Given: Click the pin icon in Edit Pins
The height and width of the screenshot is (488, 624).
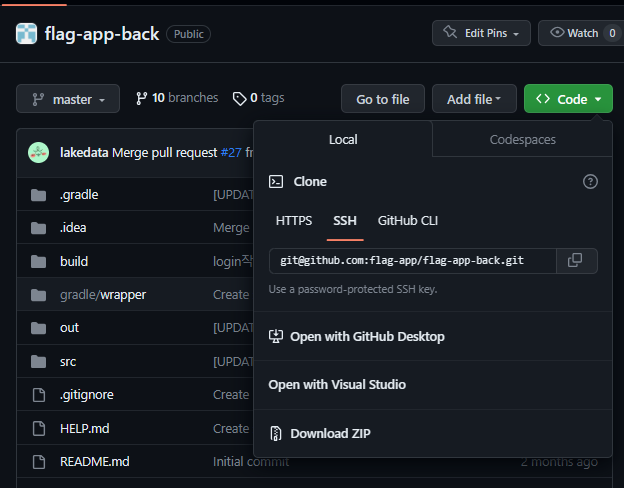Looking at the screenshot, I should (x=450, y=32).
